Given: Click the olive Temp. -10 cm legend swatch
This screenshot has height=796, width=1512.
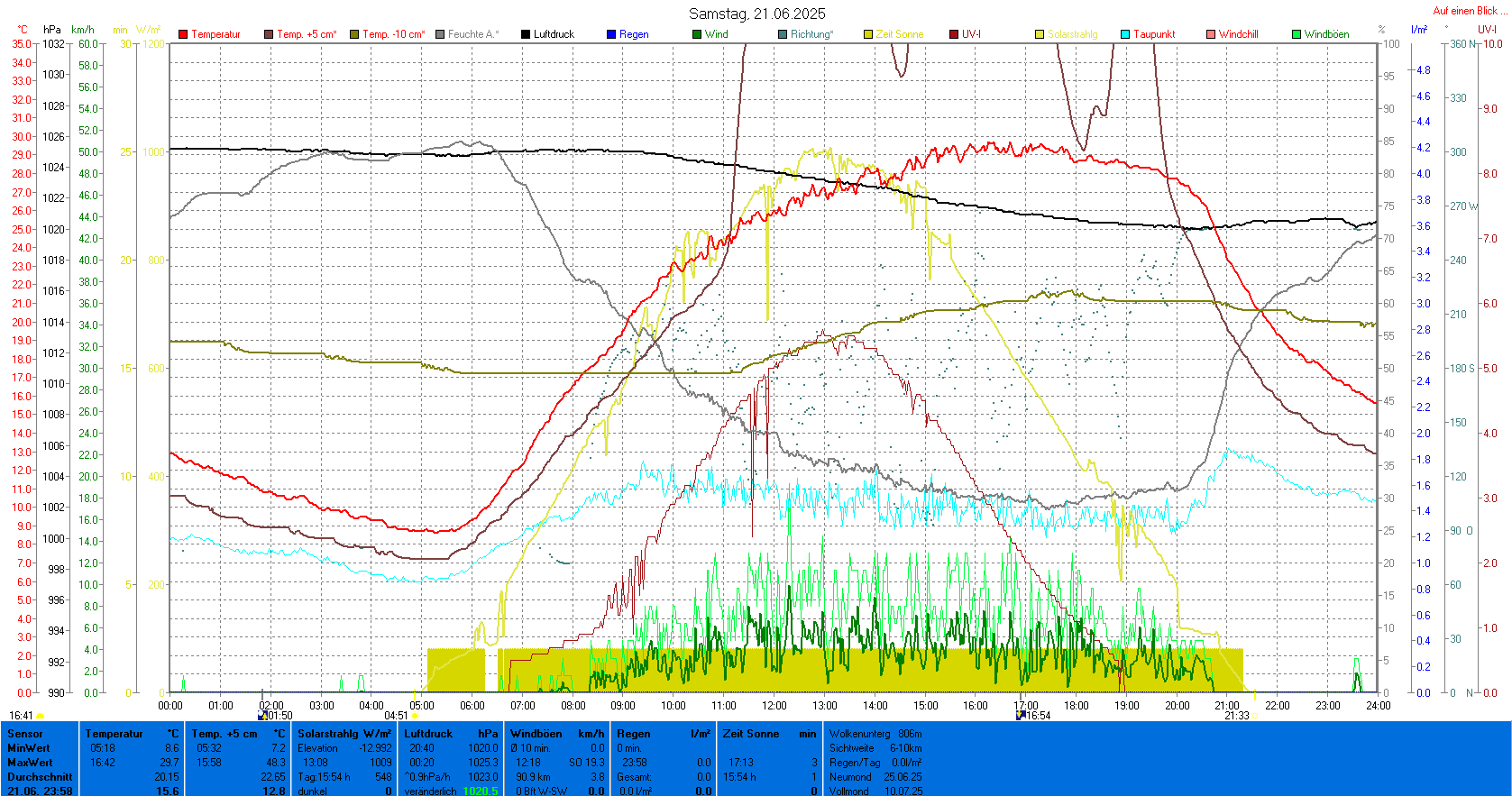Looking at the screenshot, I should 354,34.
